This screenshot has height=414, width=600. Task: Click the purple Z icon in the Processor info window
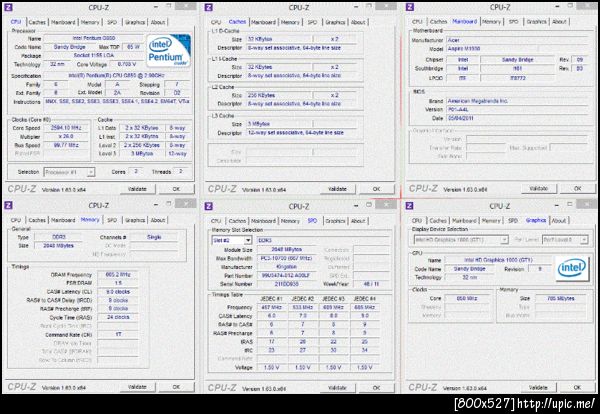tap(8, 7)
